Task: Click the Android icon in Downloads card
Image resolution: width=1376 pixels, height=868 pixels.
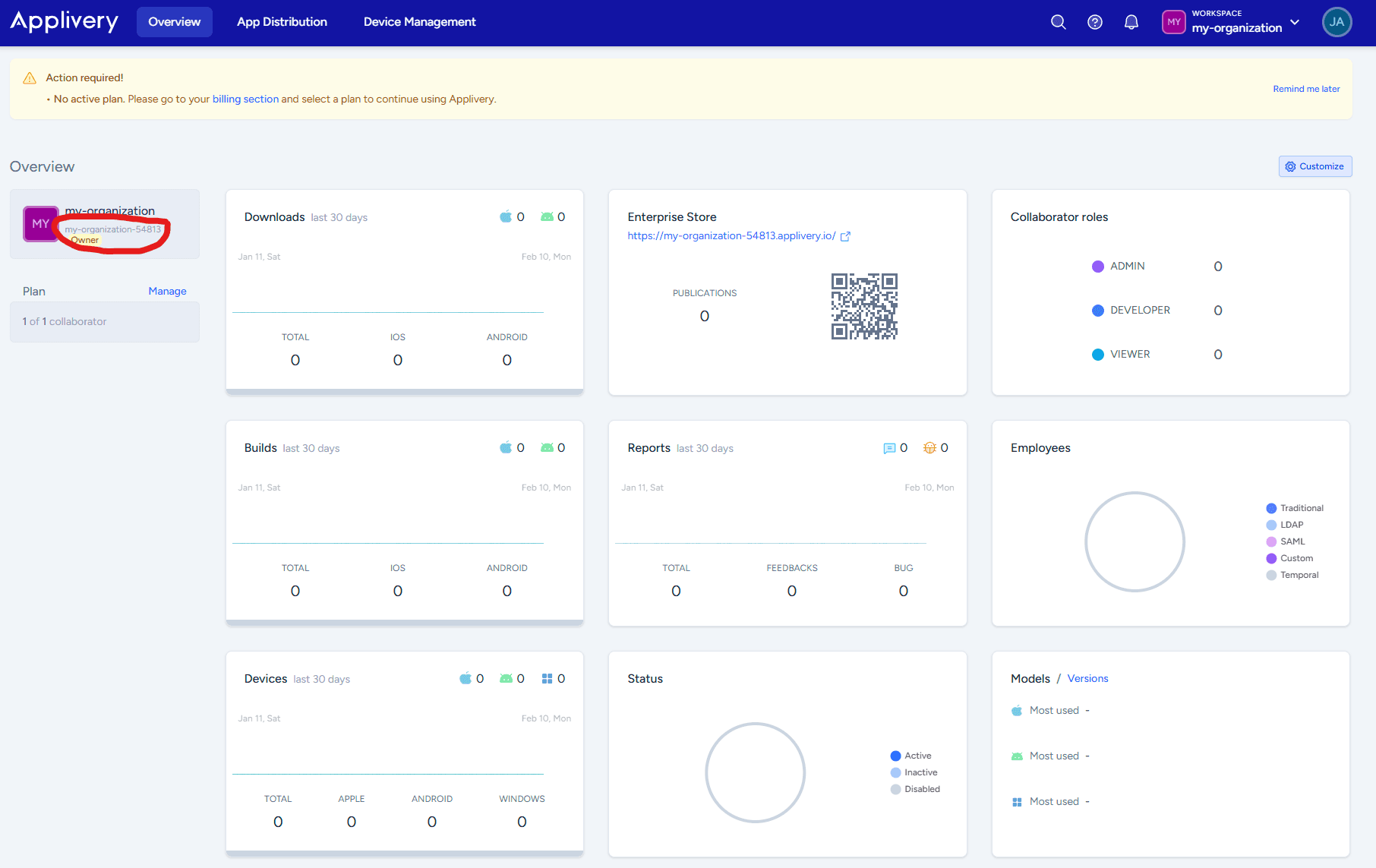Action: (547, 217)
